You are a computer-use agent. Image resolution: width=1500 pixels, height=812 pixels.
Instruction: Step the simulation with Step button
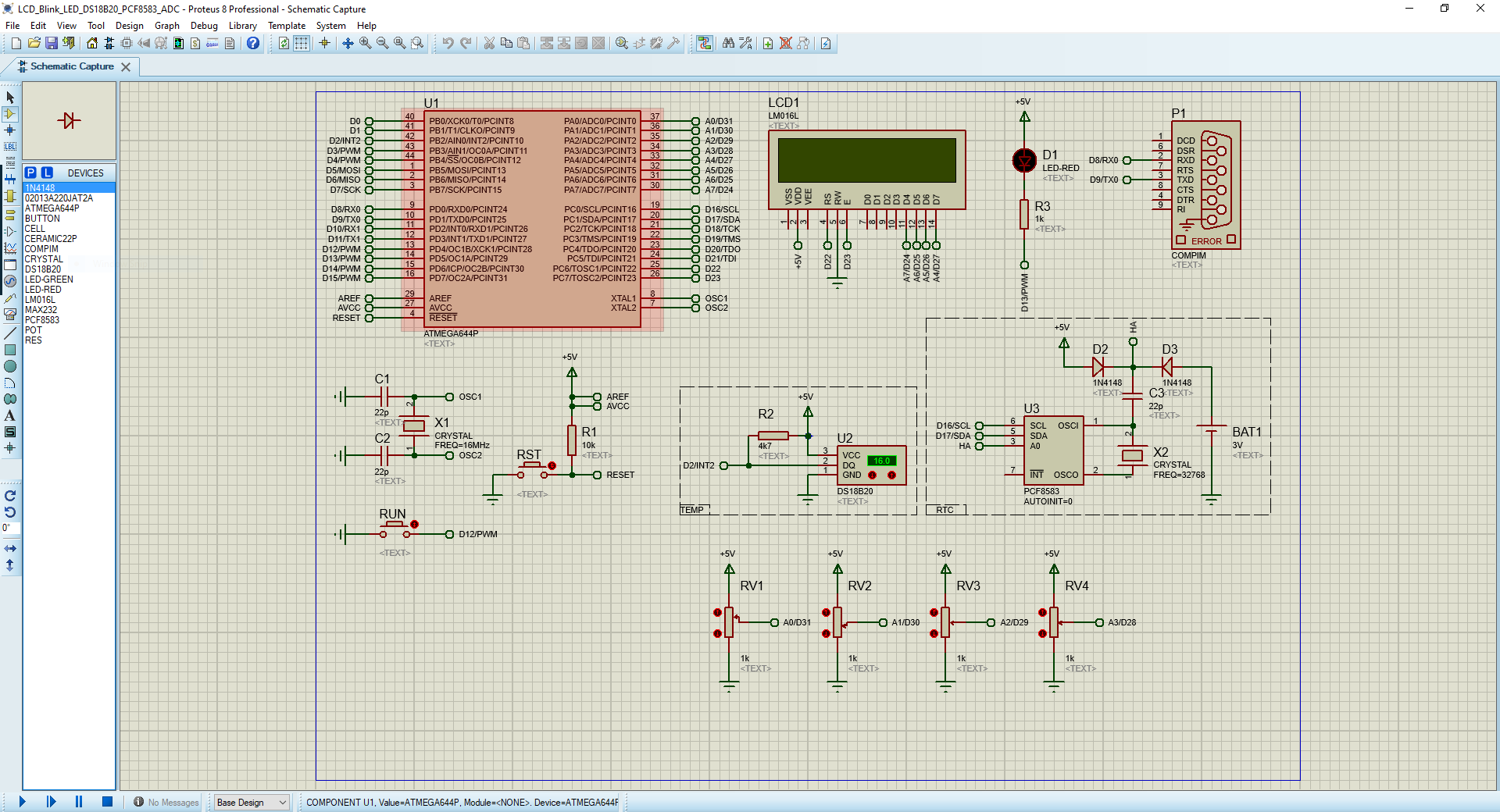[x=51, y=801]
